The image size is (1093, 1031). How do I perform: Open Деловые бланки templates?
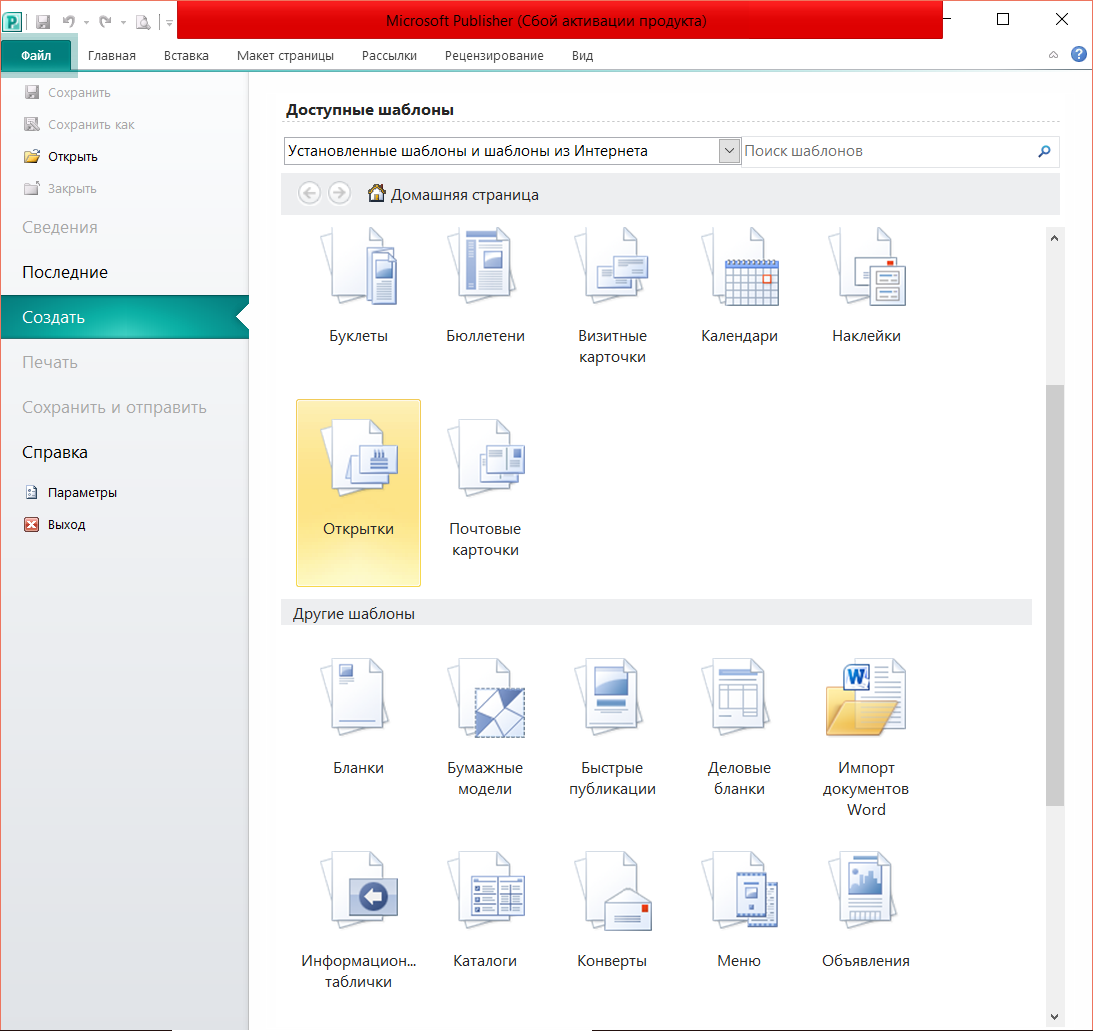739,728
